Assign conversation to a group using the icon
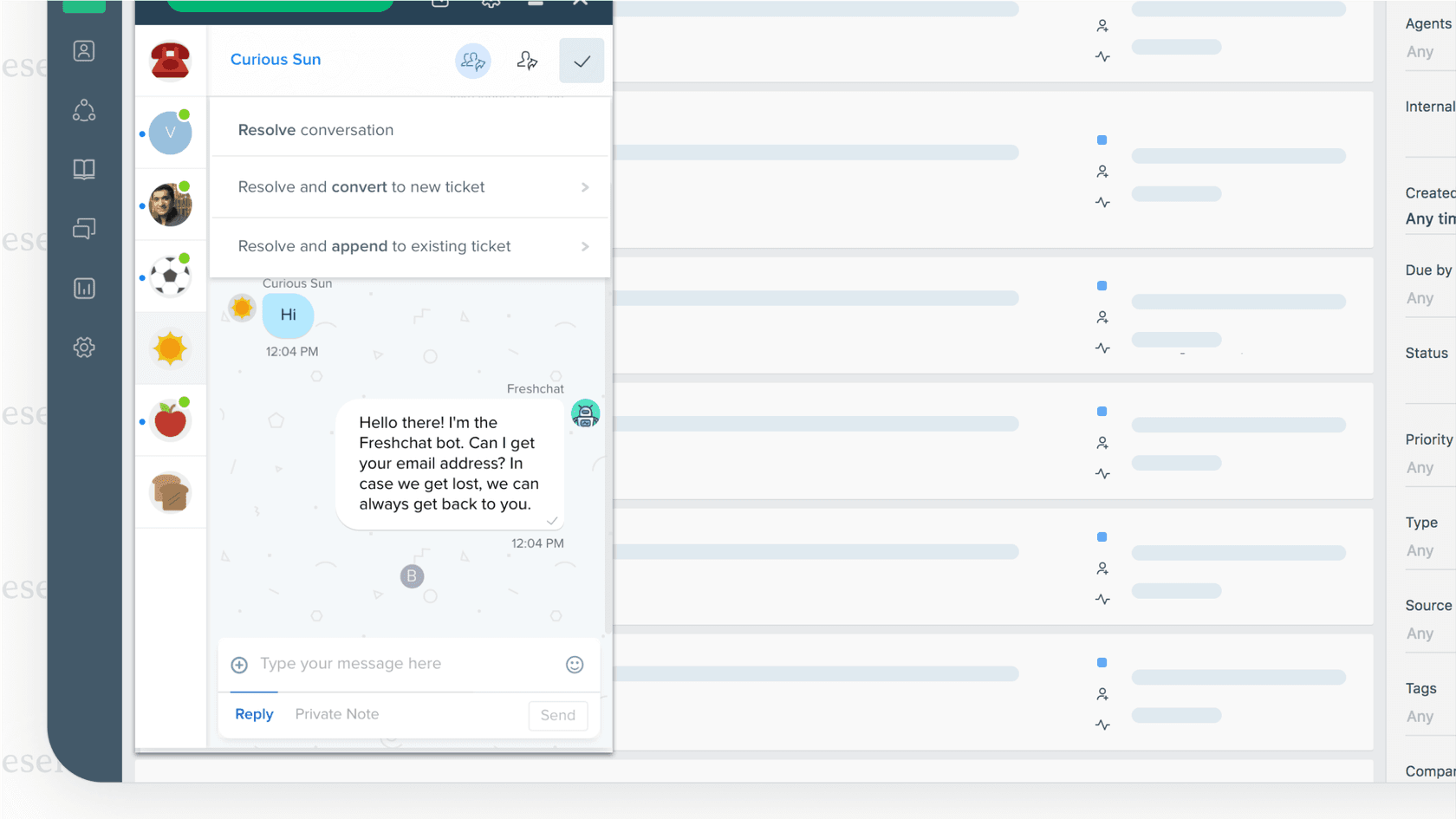 [473, 61]
